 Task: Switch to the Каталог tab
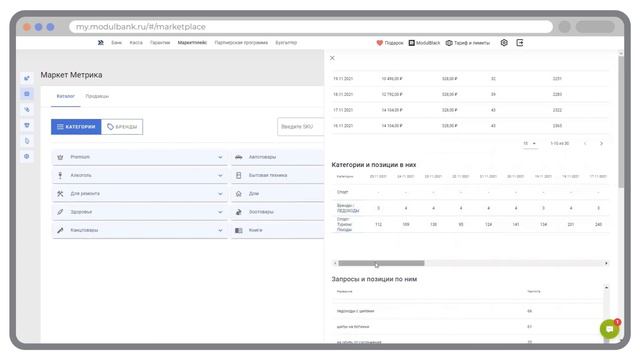(65, 96)
